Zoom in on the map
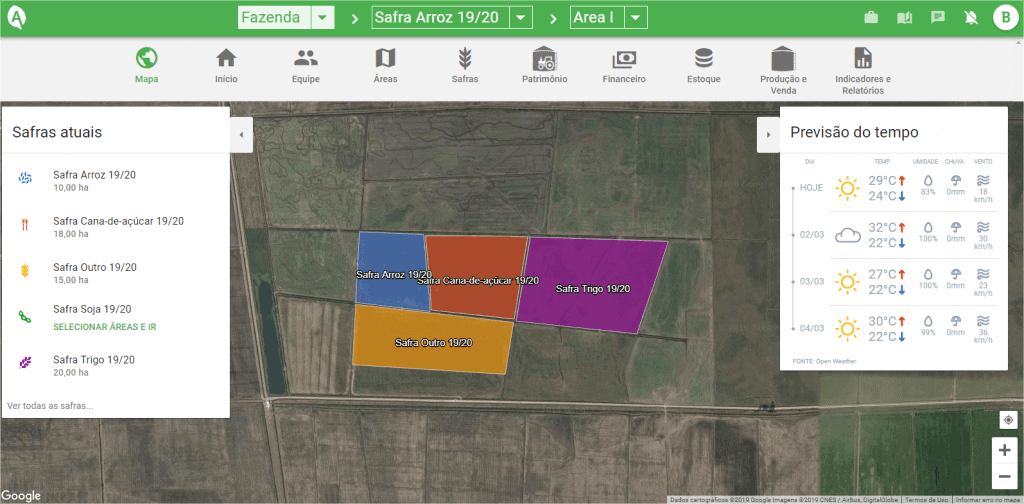 point(1006,450)
